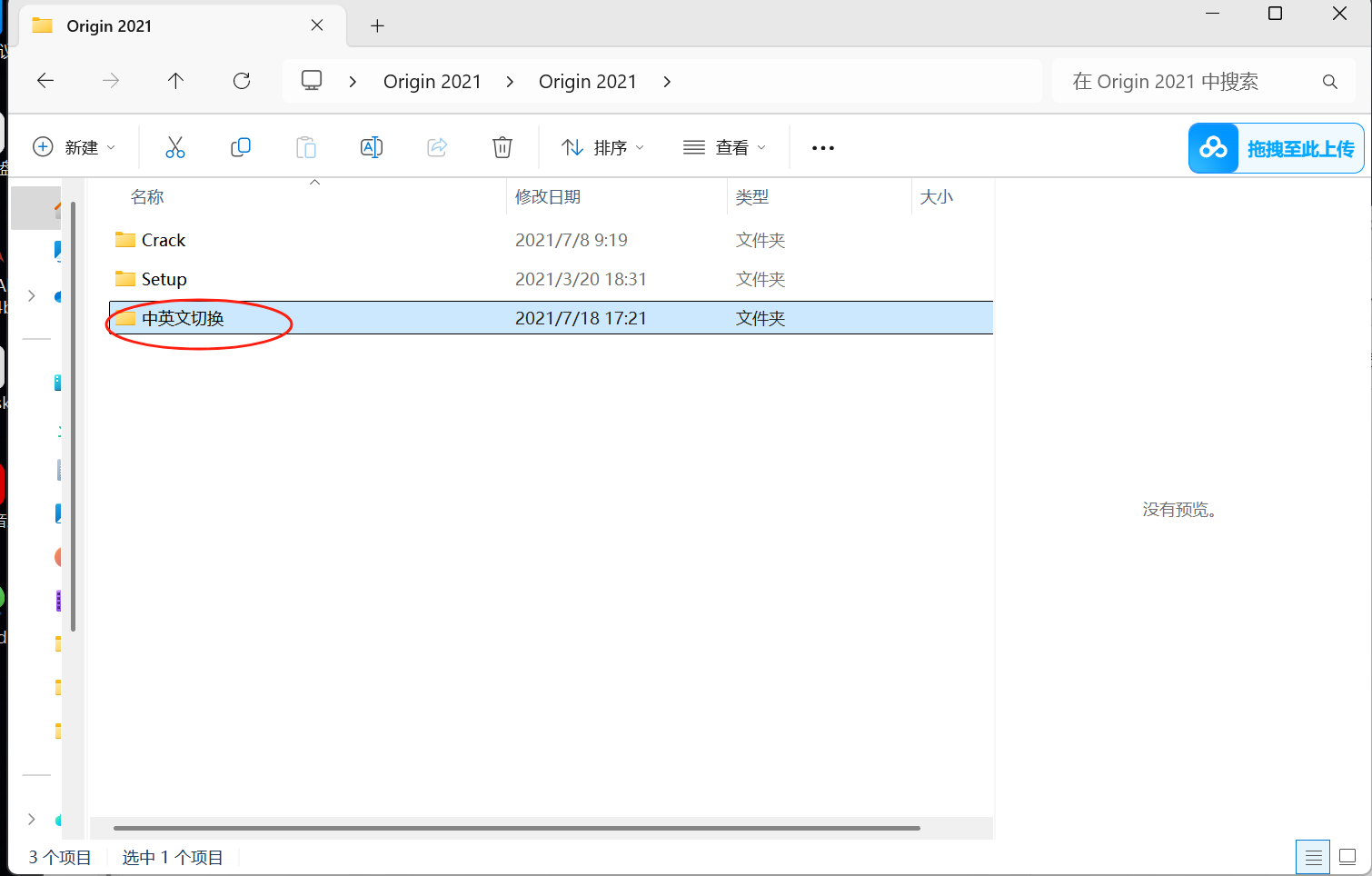Click the 中英文切换 folder icon
Viewport: 1372px width, 876px height.
coord(125,318)
